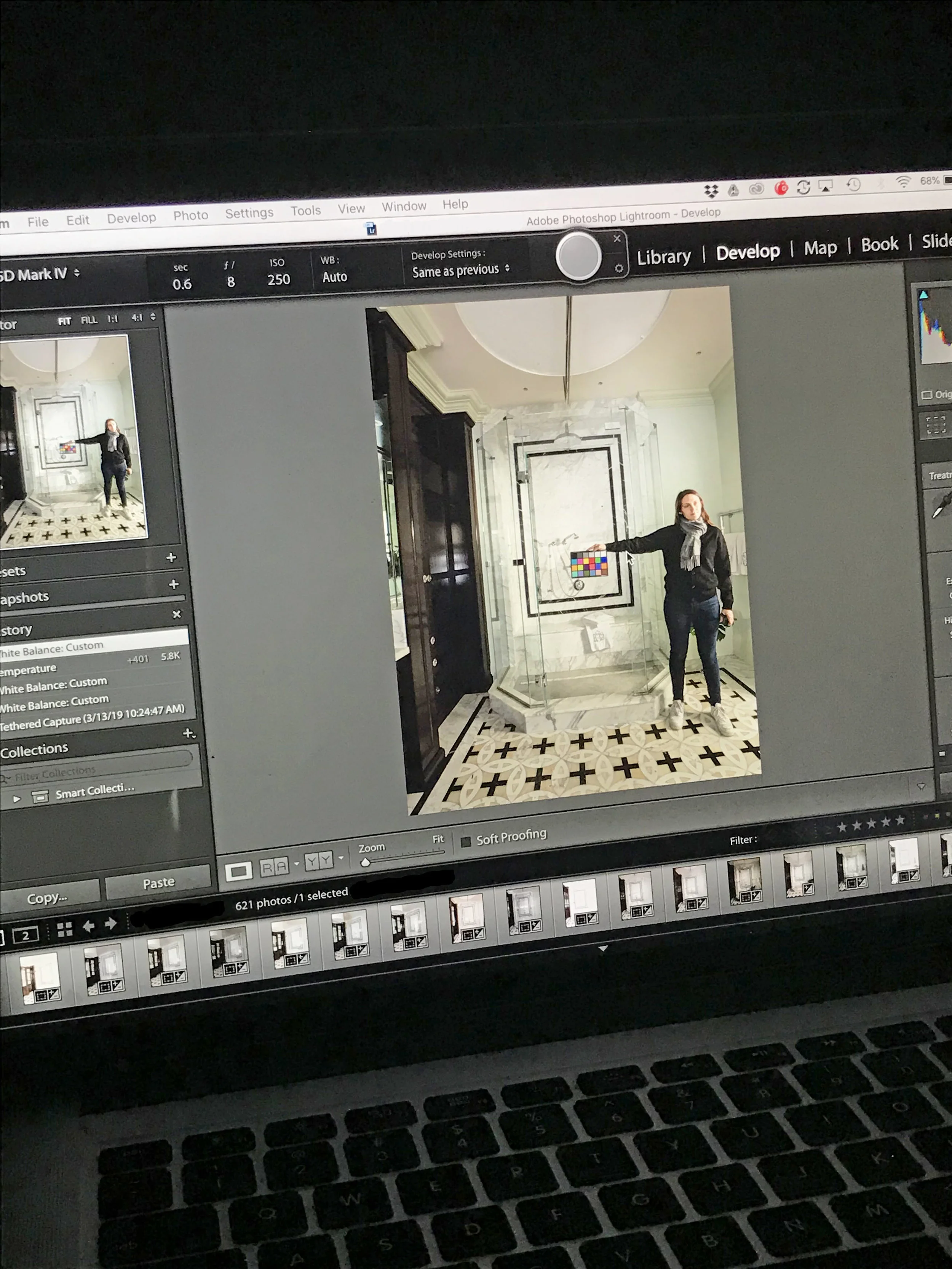Image resolution: width=952 pixels, height=1269 pixels.
Task: Open the Photo menu
Action: [190, 215]
